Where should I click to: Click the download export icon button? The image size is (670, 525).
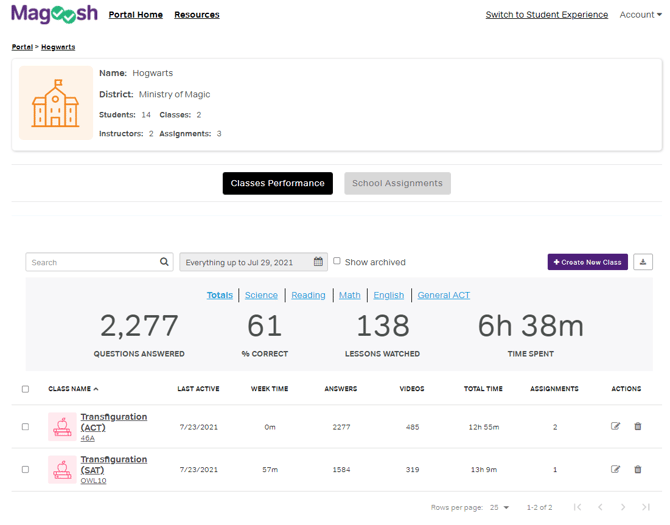pyautogui.click(x=642, y=262)
